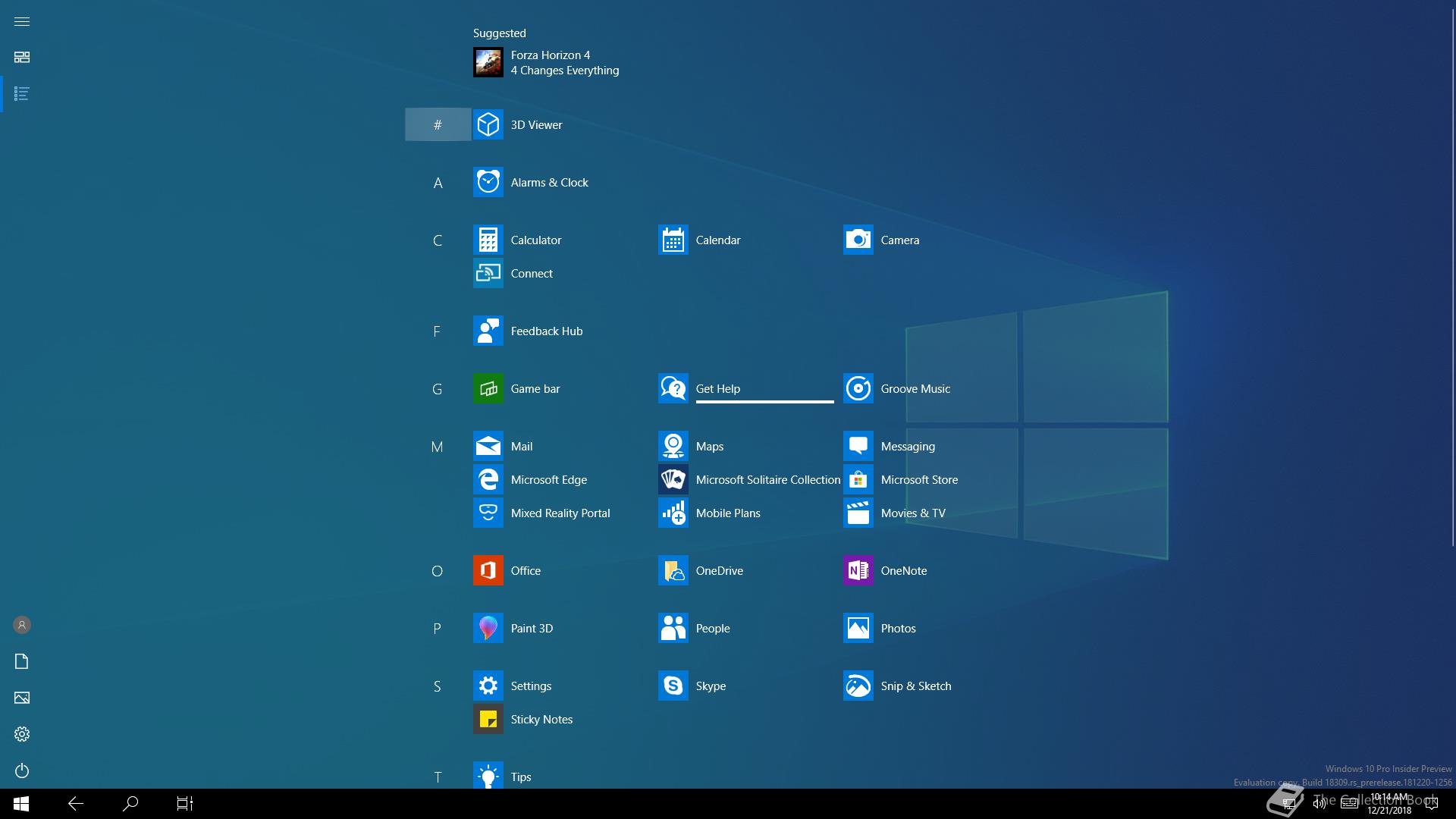Select the P letter group header

438,628
